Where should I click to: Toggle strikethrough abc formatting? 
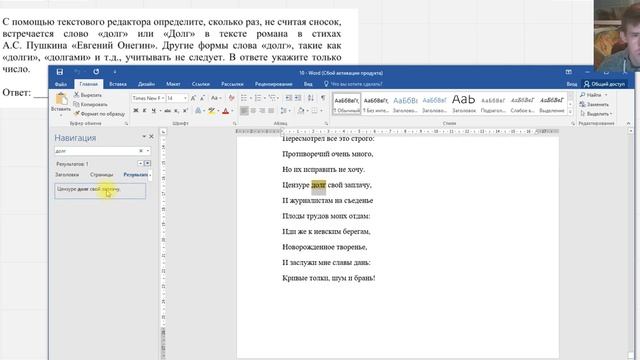point(167,111)
